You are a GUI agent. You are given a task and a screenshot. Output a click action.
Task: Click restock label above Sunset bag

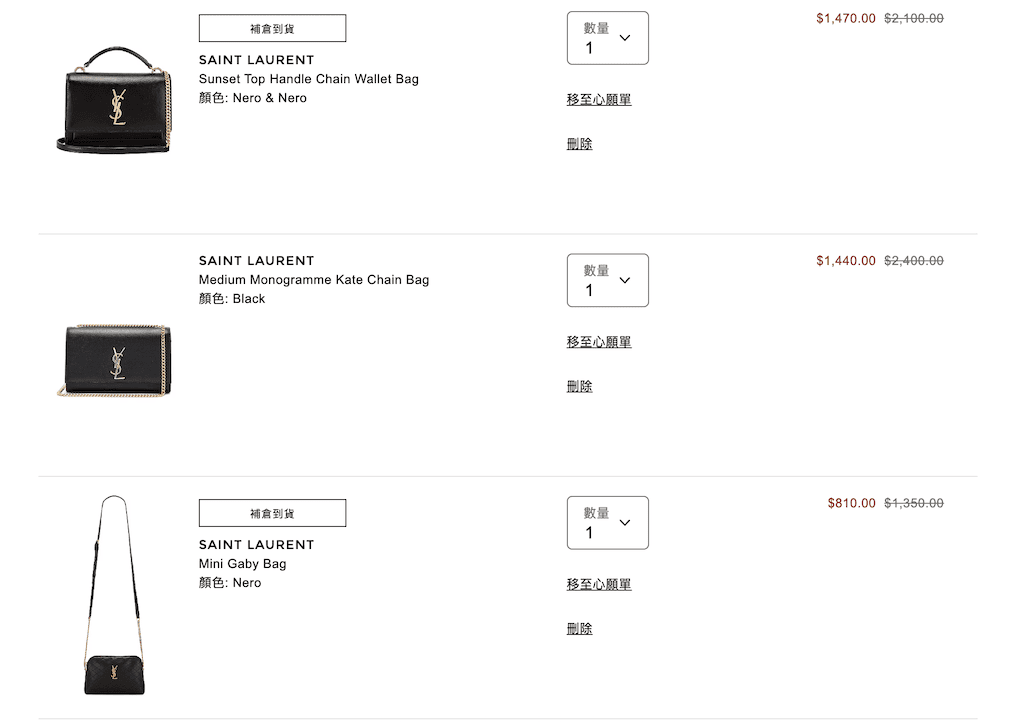pos(272,28)
